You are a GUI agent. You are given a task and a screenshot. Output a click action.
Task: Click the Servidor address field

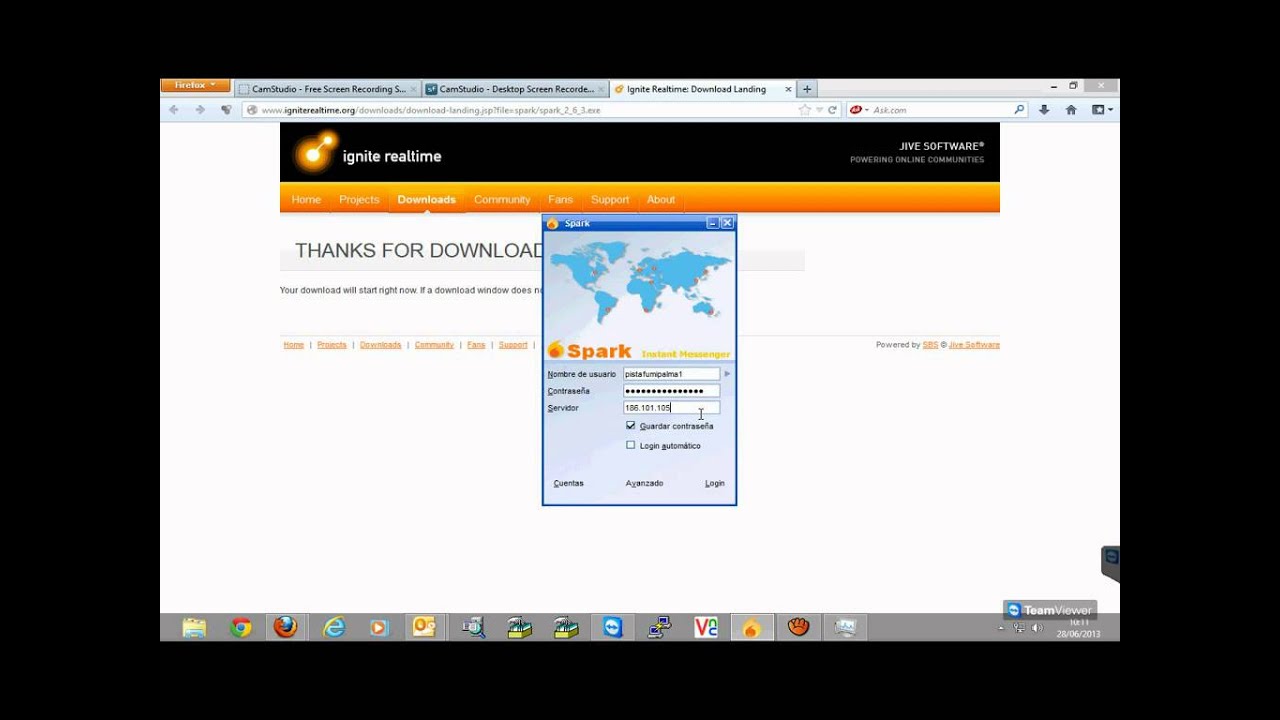coord(671,408)
